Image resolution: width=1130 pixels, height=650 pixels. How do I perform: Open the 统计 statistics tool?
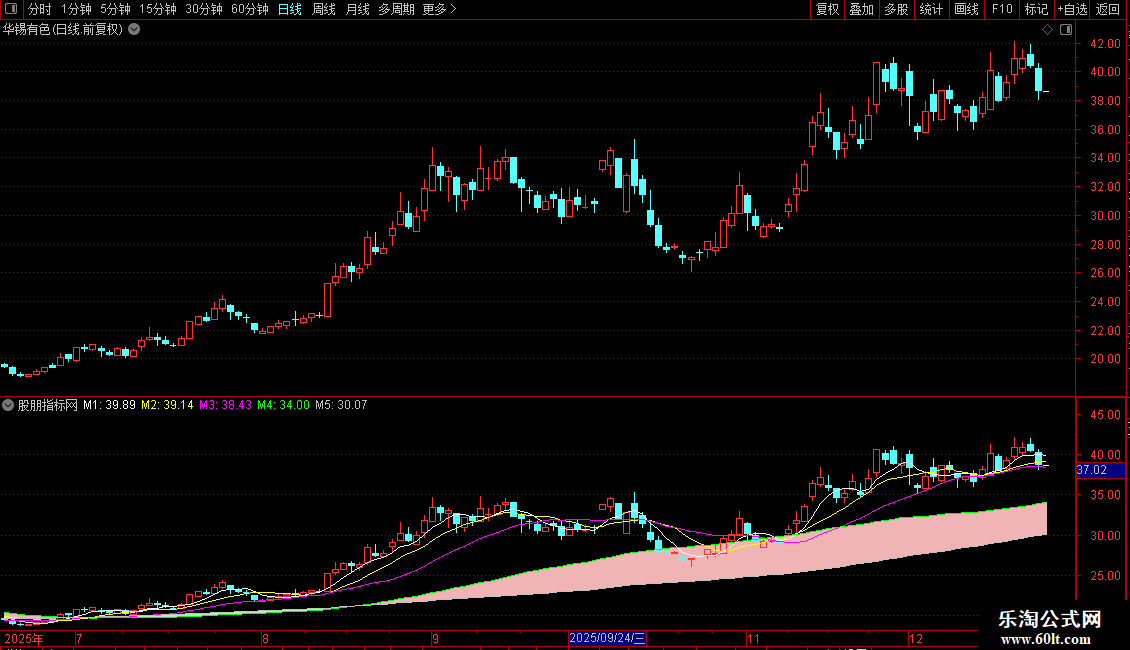(x=930, y=9)
